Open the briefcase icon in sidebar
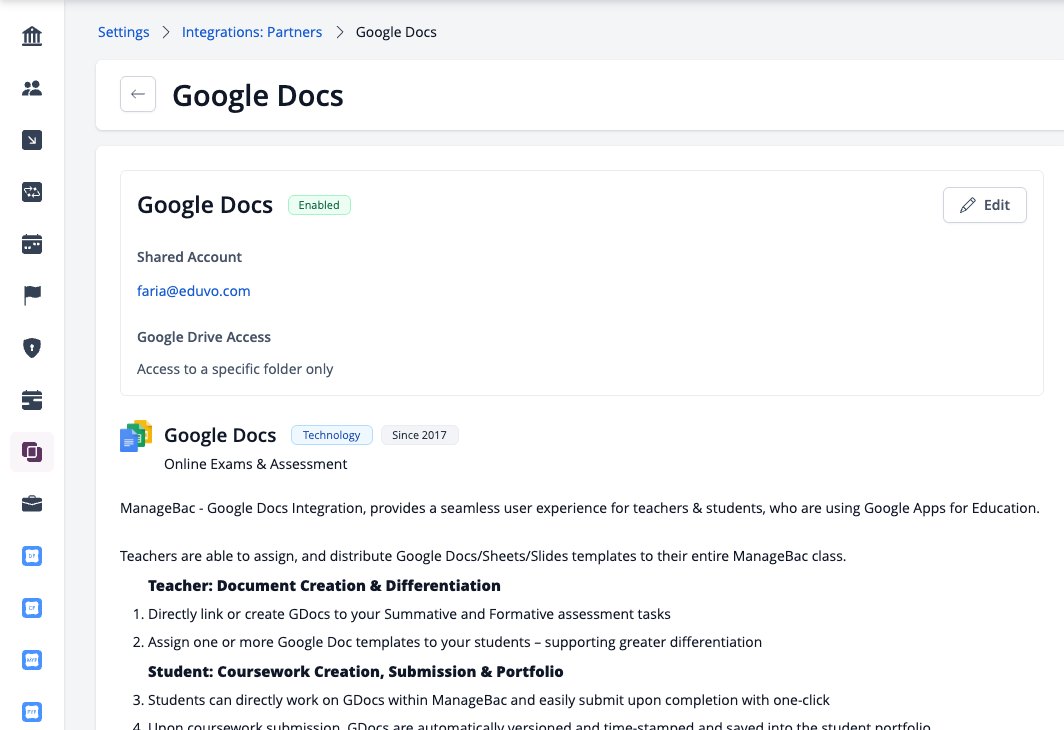The width and height of the screenshot is (1064, 730). click(32, 504)
